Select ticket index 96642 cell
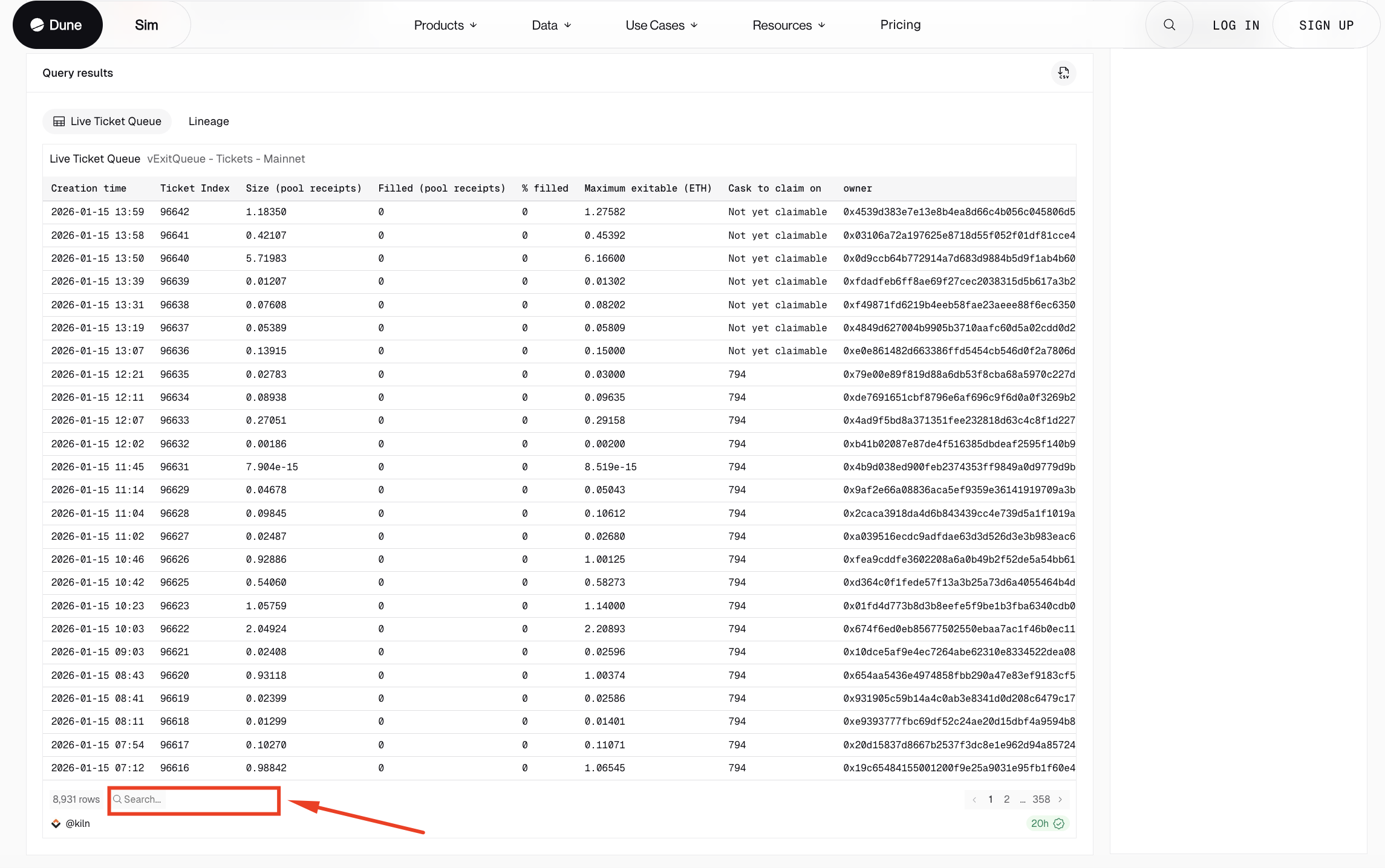This screenshot has height=868, width=1385. pyautogui.click(x=174, y=212)
